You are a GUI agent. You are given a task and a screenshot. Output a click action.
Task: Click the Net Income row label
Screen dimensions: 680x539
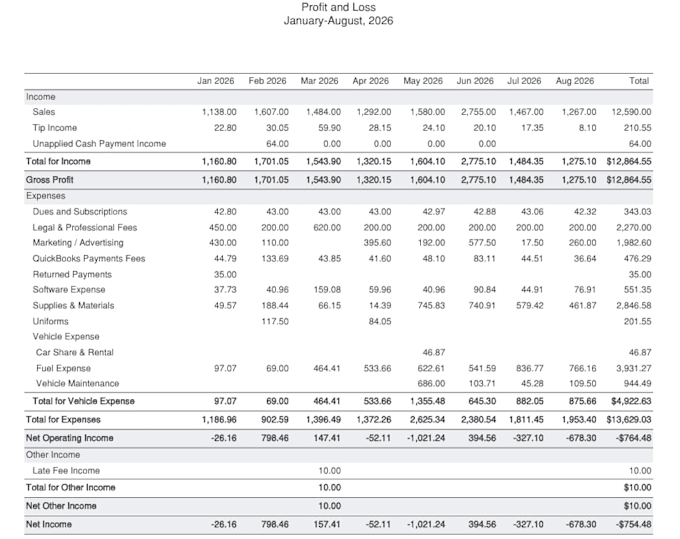pos(49,524)
